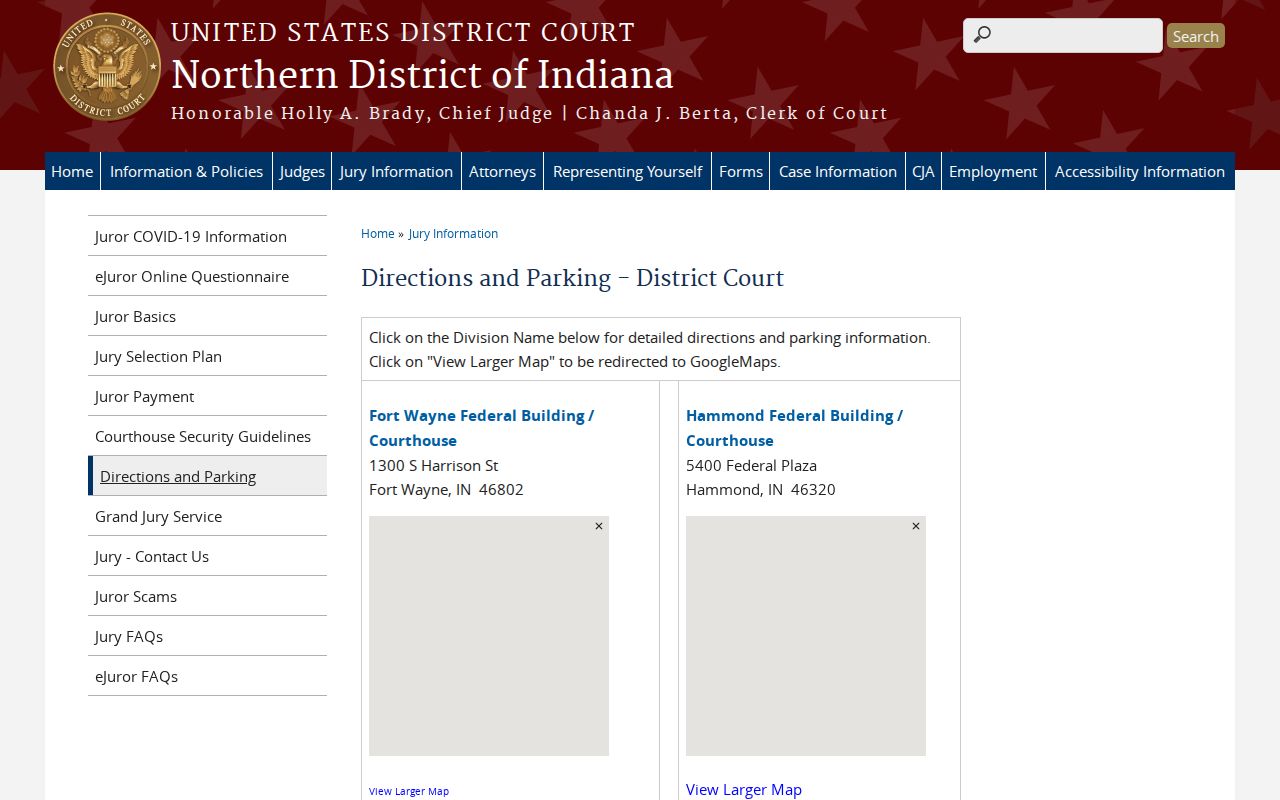1280x800 pixels.
Task: Click the Home breadcrumb link
Action: pyautogui.click(x=378, y=234)
